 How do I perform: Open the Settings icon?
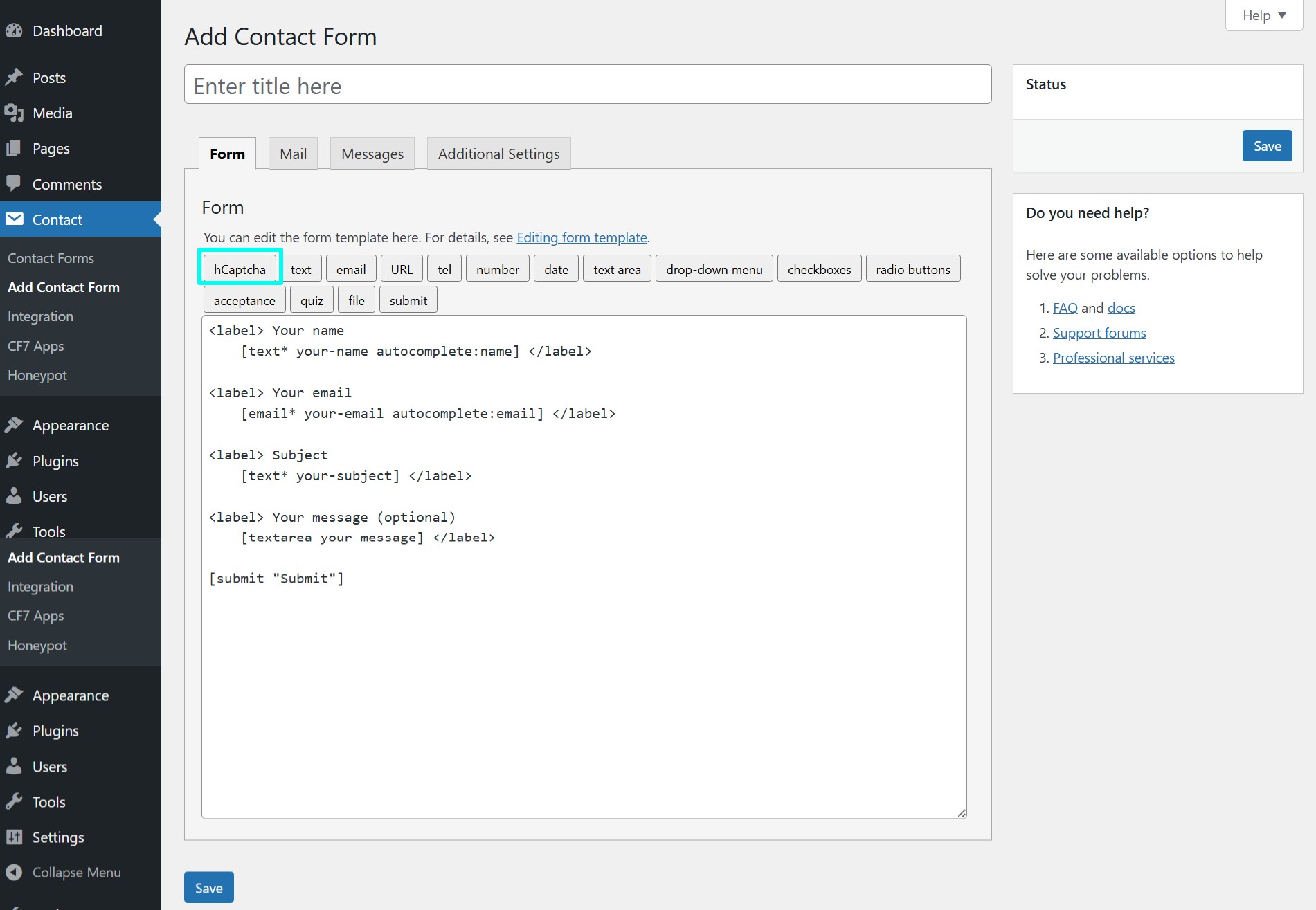click(x=15, y=837)
